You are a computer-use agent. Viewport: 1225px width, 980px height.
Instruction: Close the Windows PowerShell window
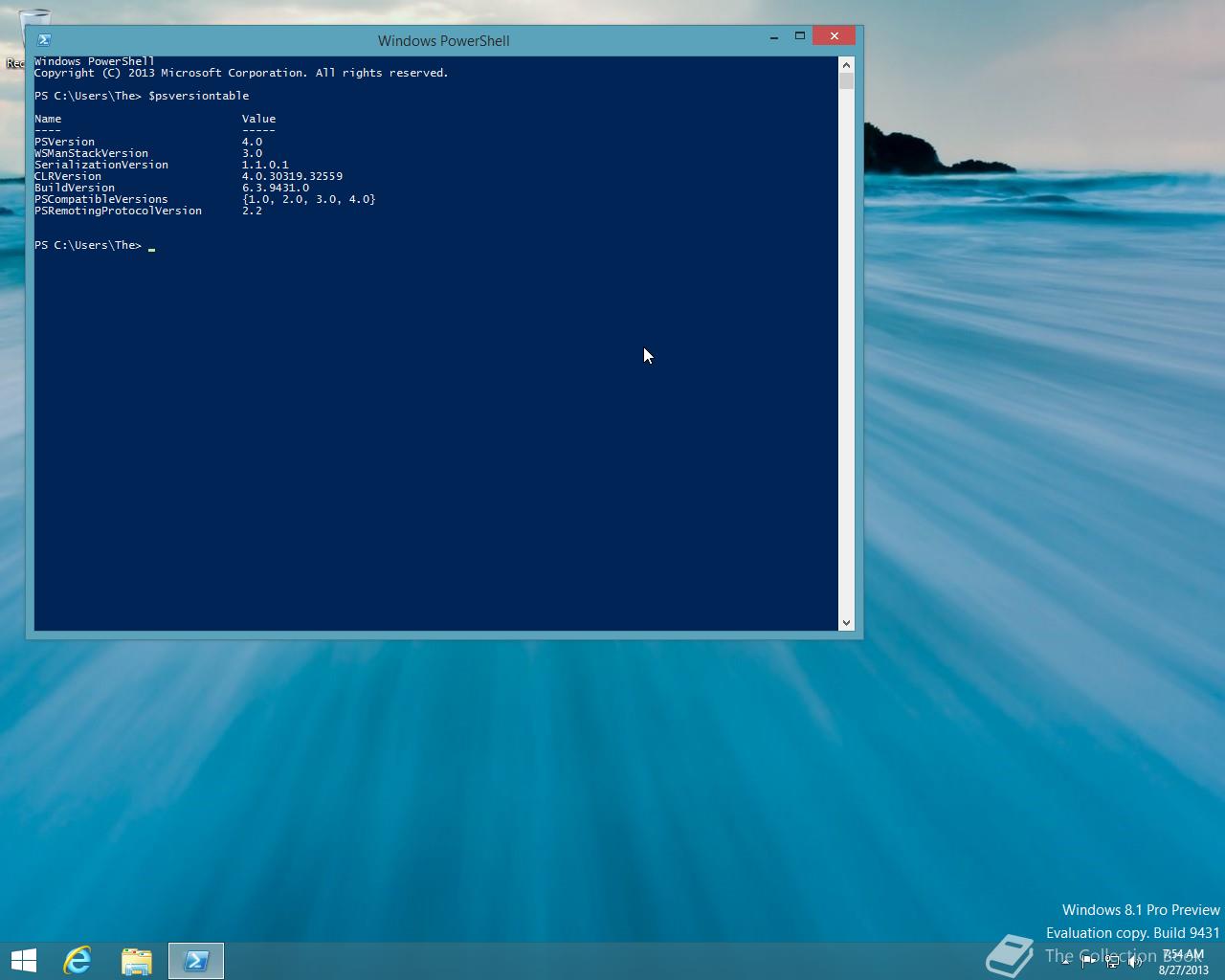click(835, 35)
